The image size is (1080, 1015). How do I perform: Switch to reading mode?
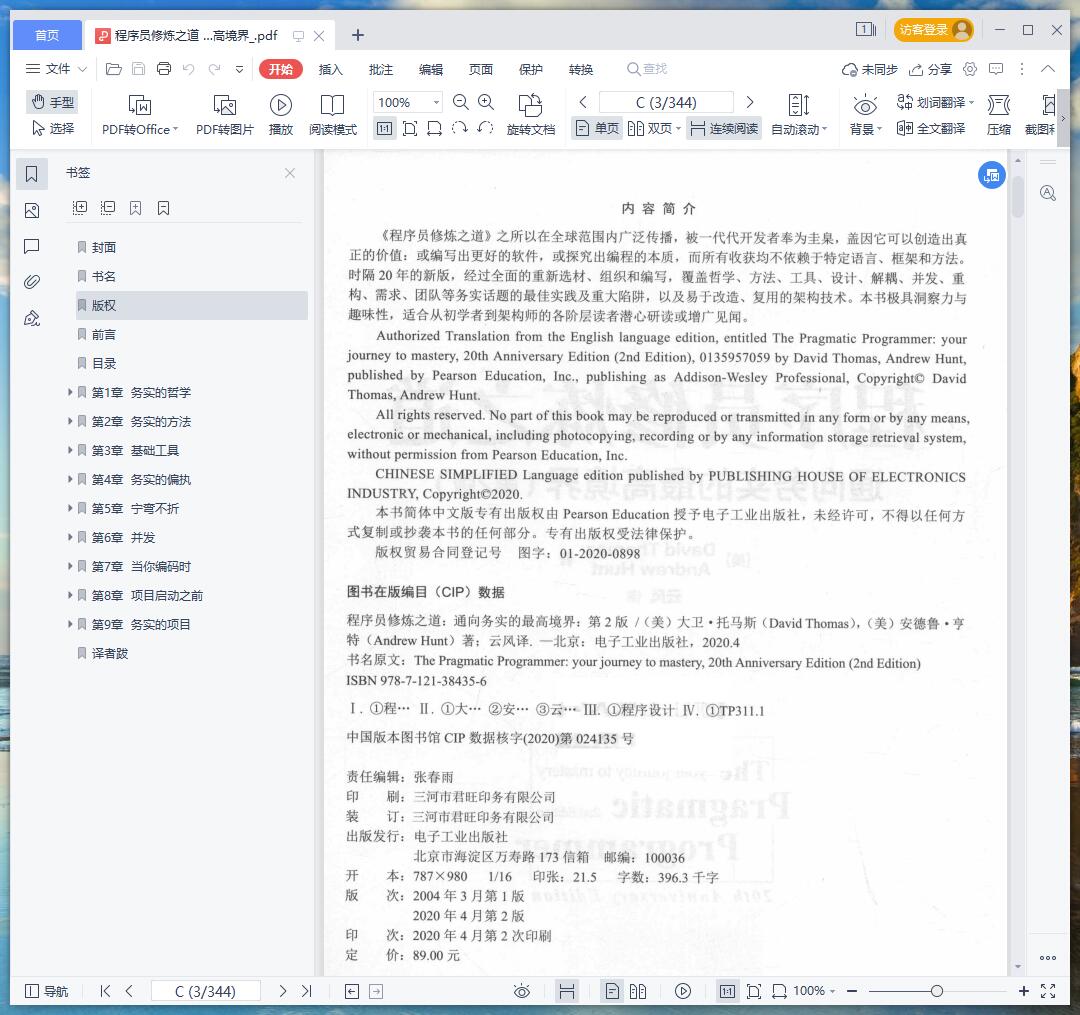pyautogui.click(x=333, y=114)
